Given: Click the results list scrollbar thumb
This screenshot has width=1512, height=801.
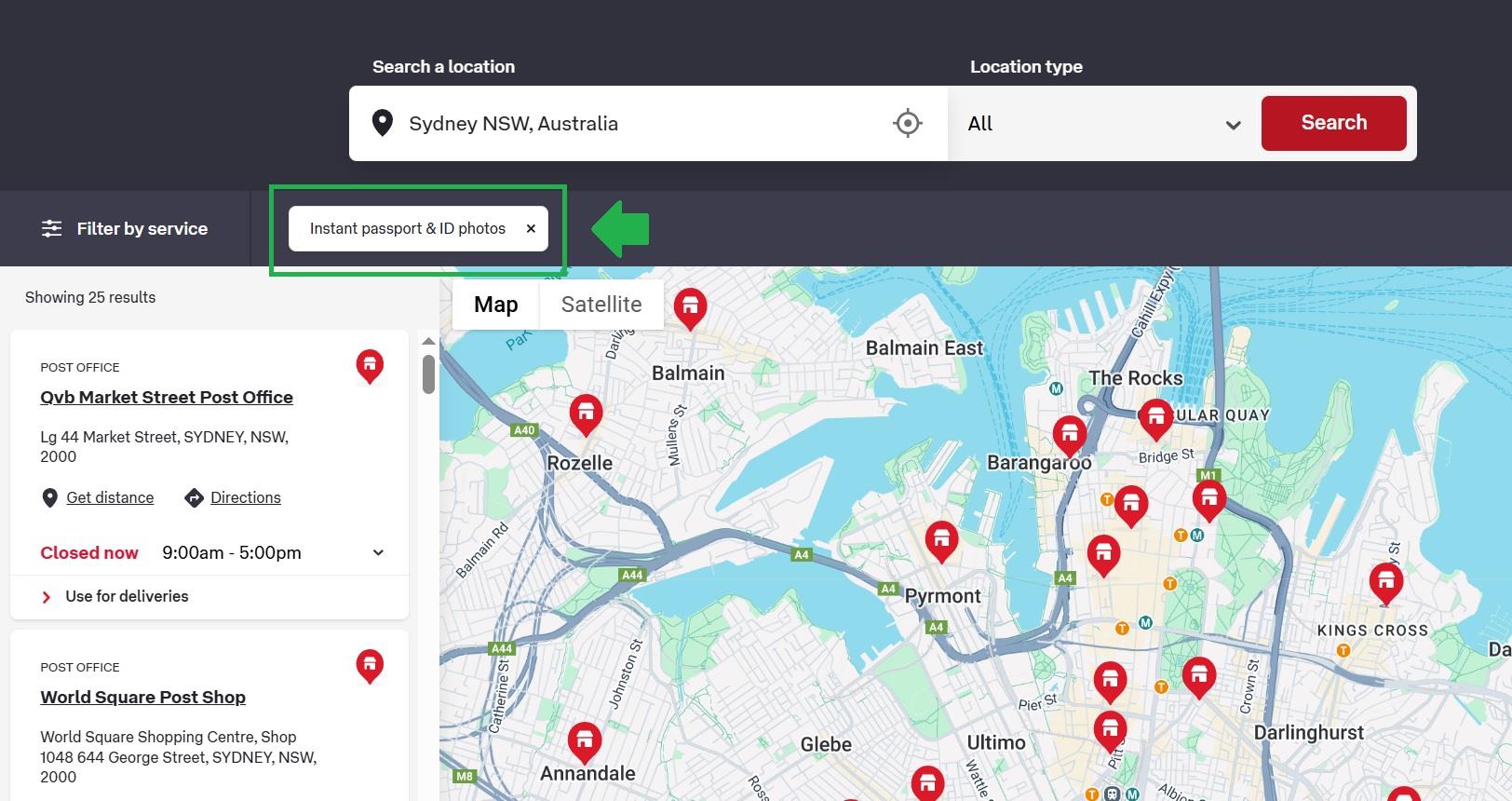Looking at the screenshot, I should point(428,373).
